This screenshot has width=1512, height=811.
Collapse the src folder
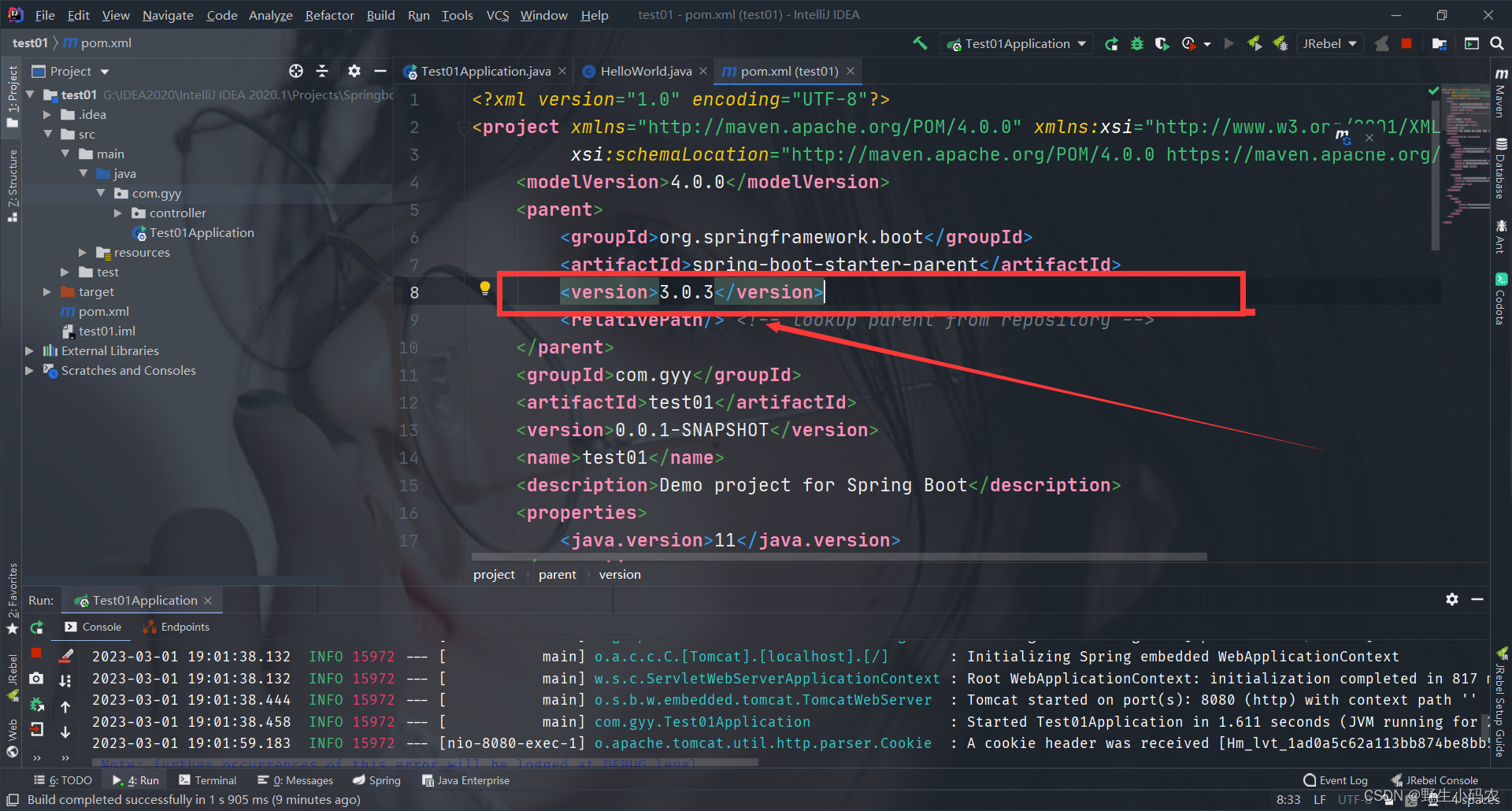(47, 135)
